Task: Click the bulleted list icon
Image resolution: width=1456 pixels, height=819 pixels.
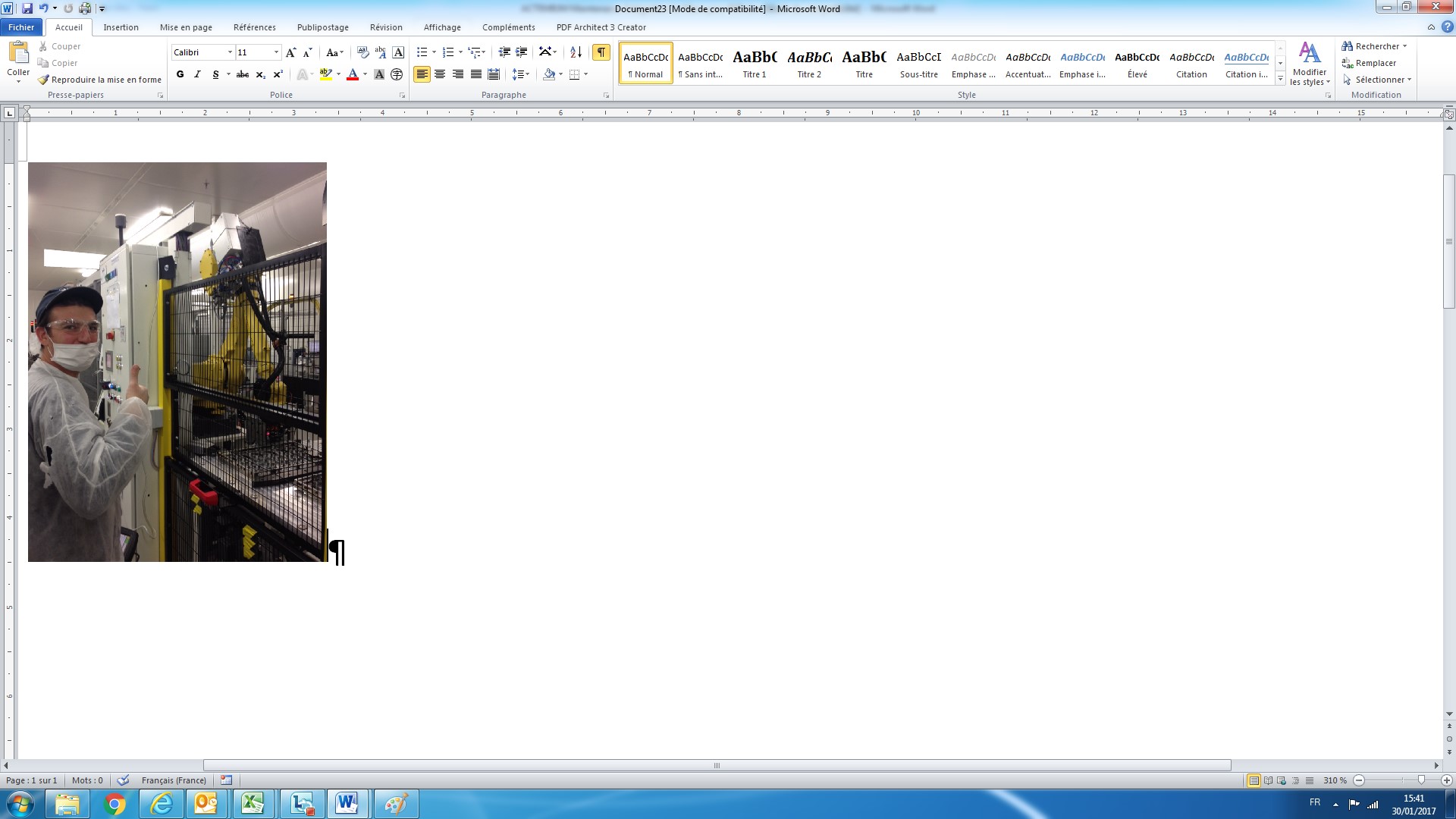Action: pyautogui.click(x=422, y=52)
